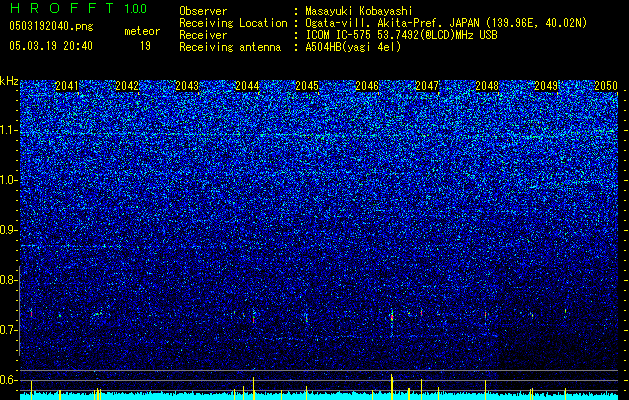629x400 pixels.
Task: Click the Receiving Location label
Action: click(233, 23)
